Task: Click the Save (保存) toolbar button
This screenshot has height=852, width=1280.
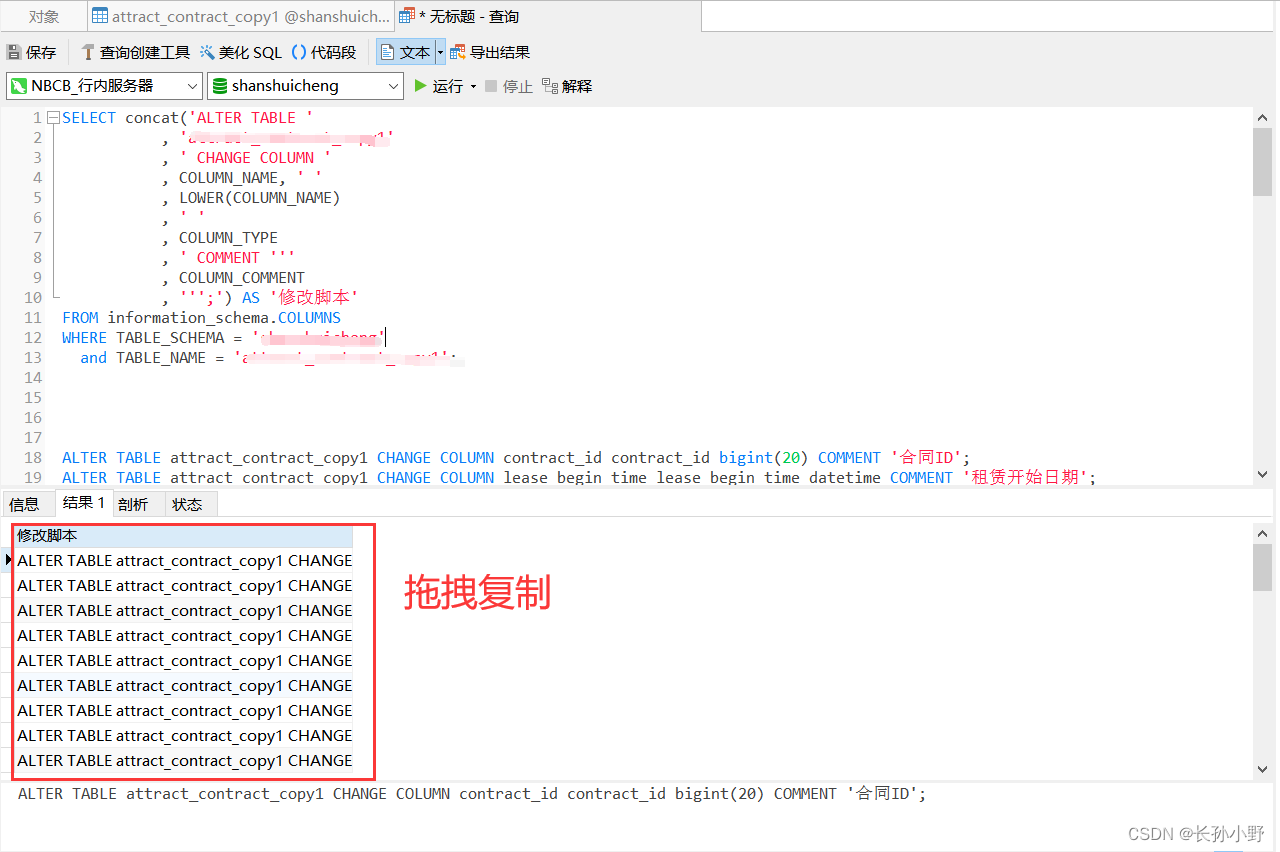Action: pyautogui.click(x=32, y=52)
